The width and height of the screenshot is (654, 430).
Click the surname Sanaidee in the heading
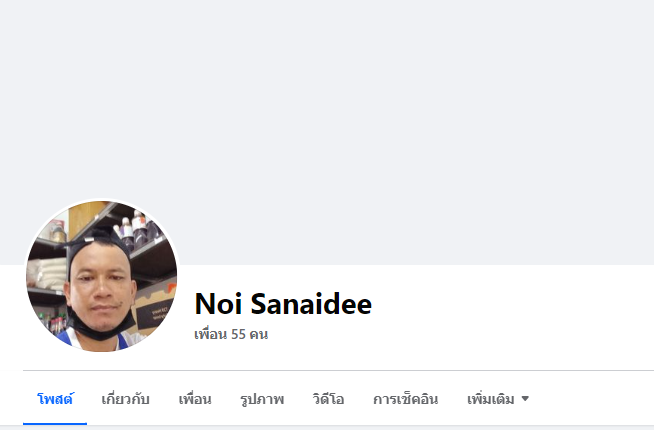tap(311, 303)
